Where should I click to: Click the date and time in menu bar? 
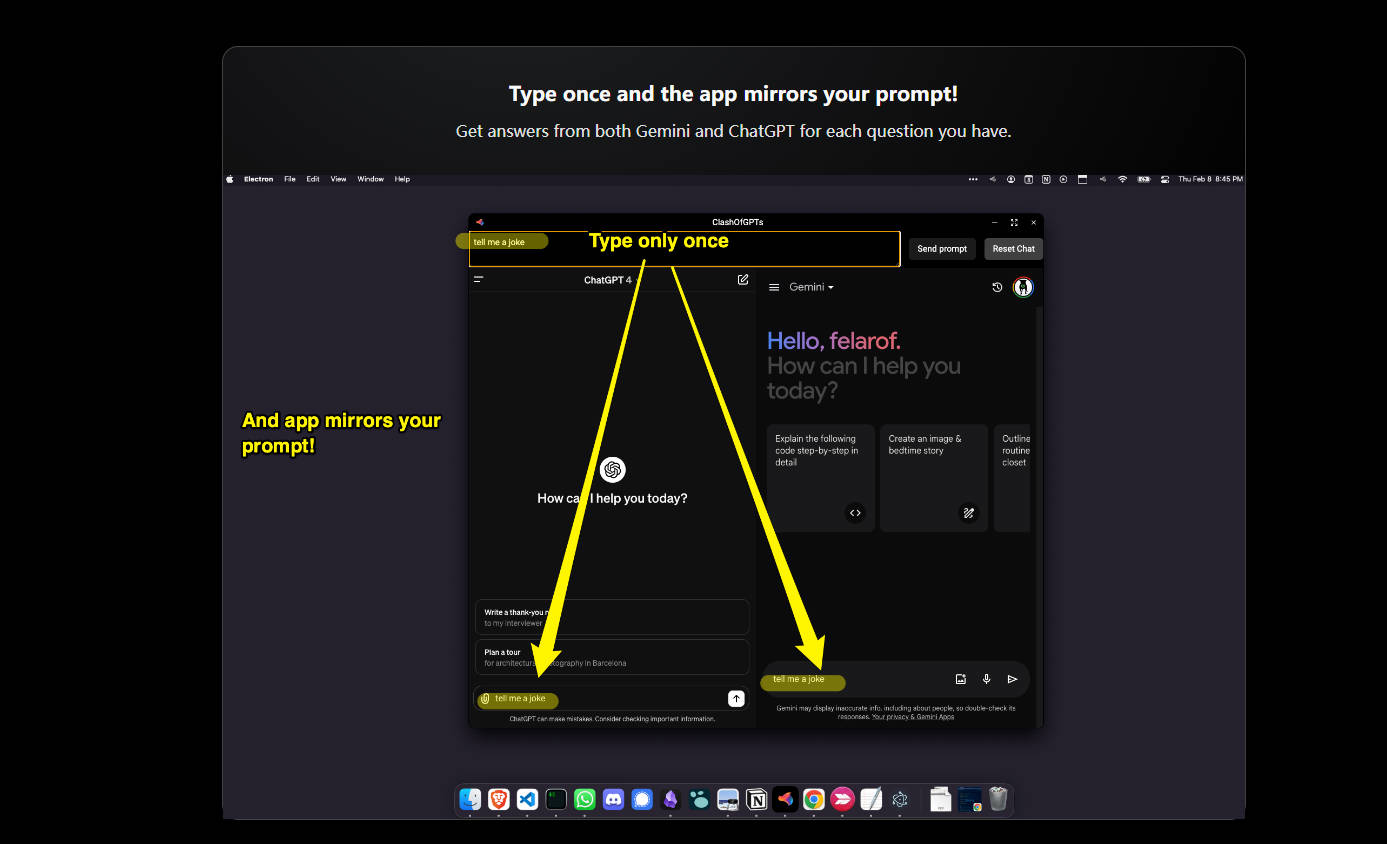pos(1210,179)
